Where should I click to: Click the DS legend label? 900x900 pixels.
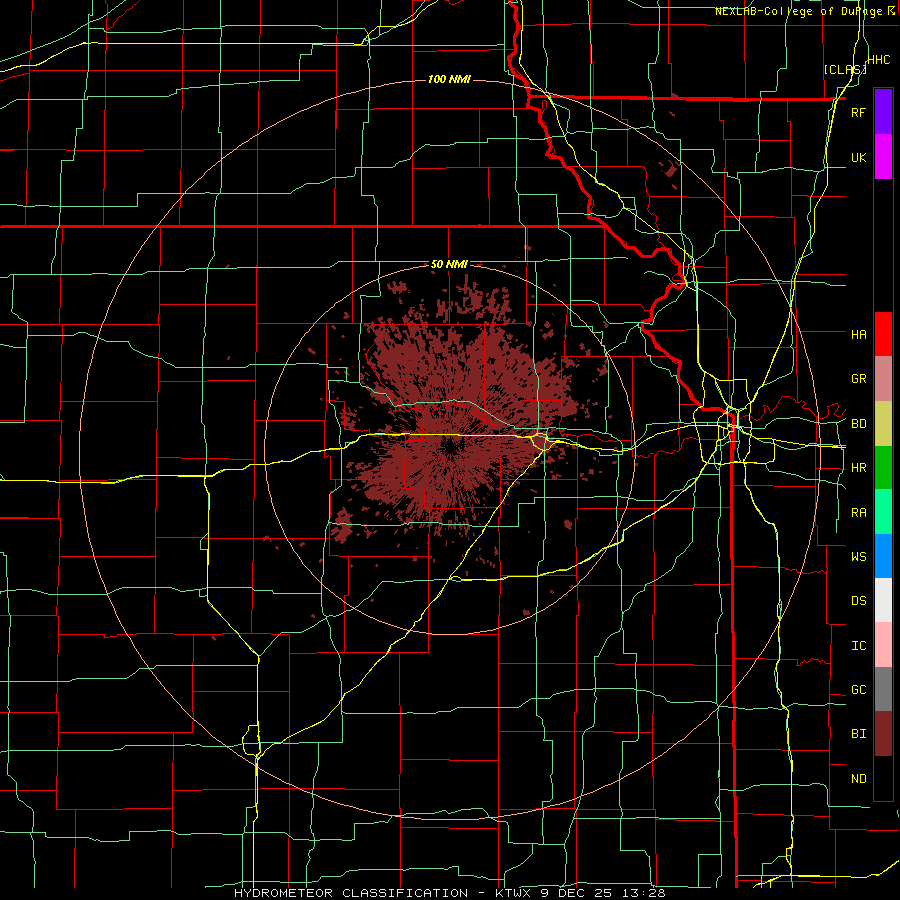[x=859, y=601]
